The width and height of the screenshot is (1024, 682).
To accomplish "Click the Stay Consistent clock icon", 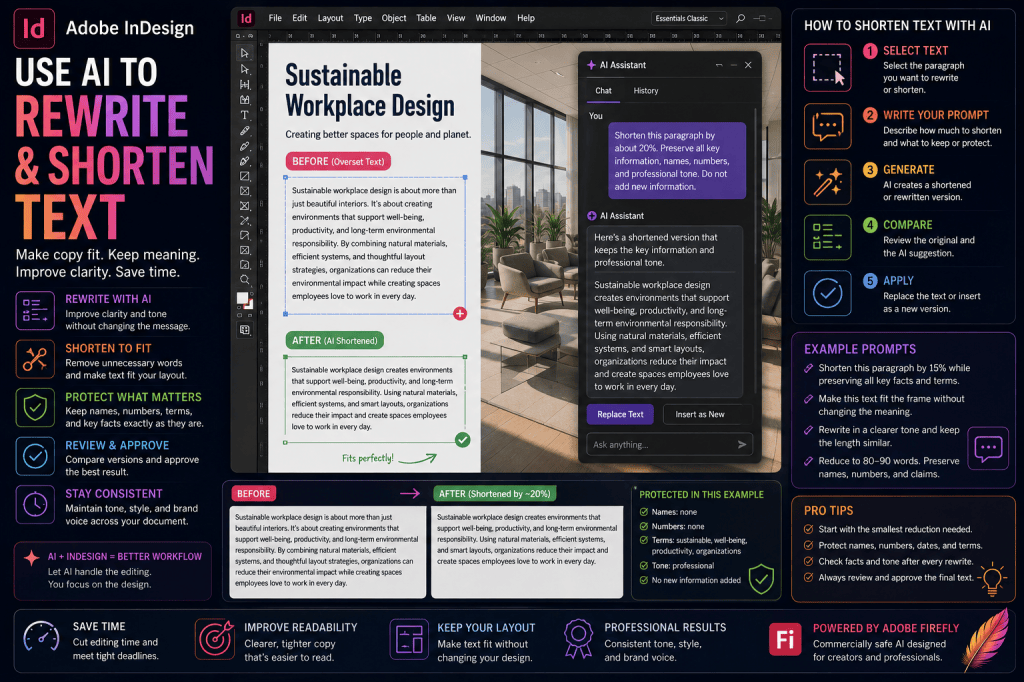I will [35, 504].
